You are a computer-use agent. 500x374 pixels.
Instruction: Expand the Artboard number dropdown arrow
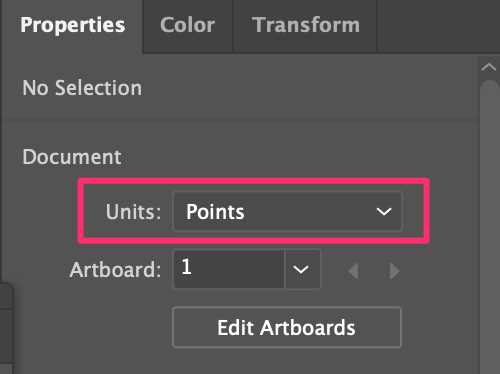[x=302, y=269]
